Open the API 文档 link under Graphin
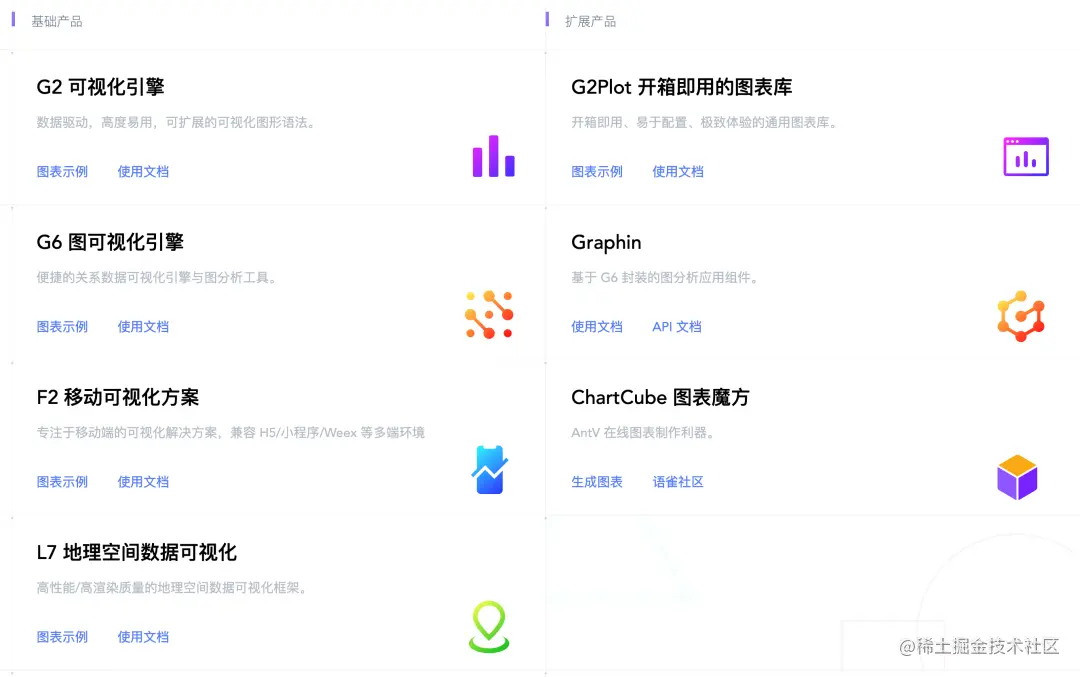The height and width of the screenshot is (677, 1080). tap(676, 326)
